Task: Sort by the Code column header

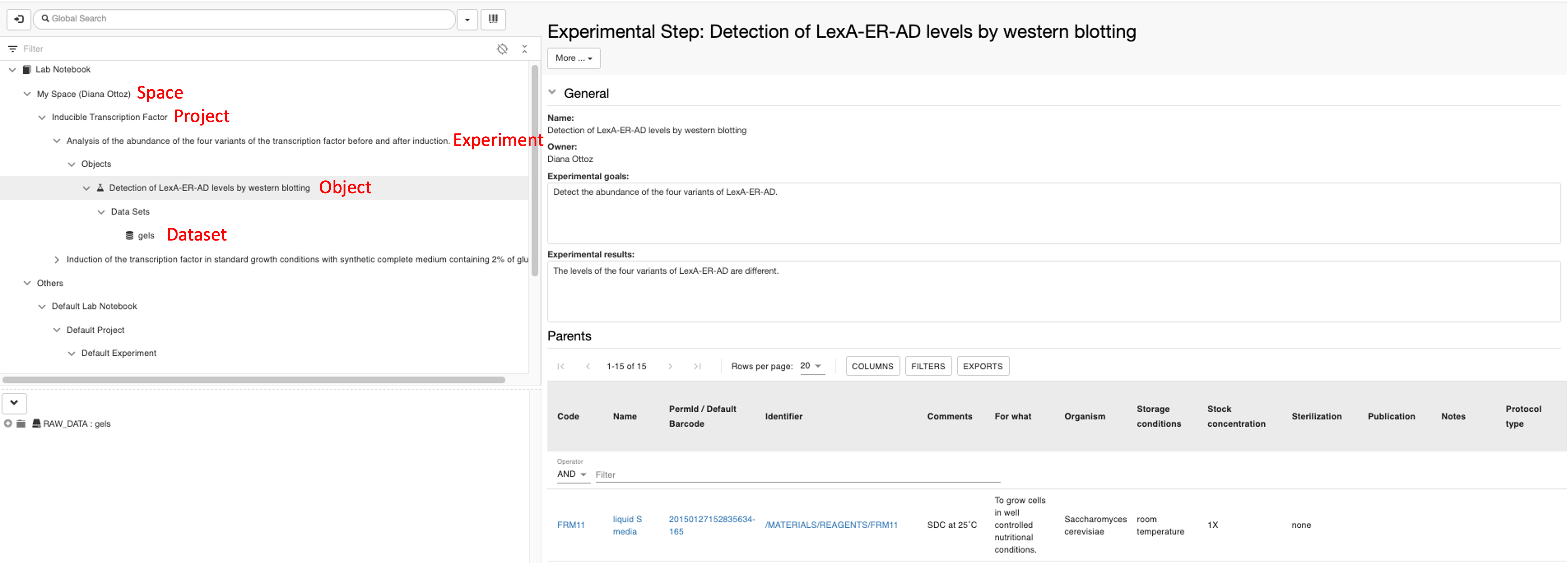Action: (x=568, y=417)
